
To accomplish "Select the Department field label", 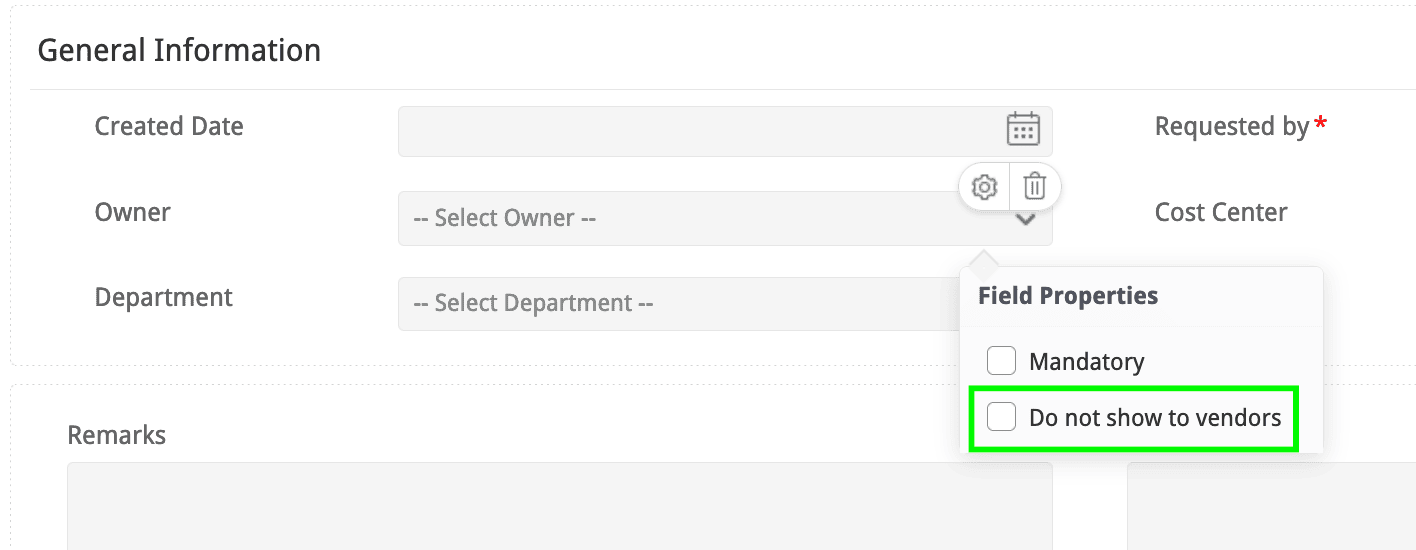I will [x=164, y=298].
